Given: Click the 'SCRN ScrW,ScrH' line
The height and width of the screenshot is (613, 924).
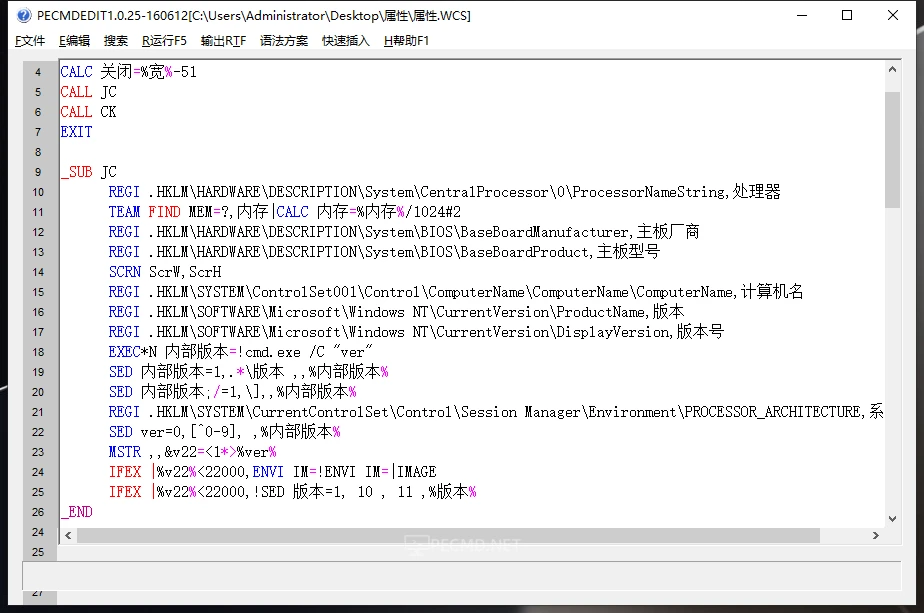Looking at the screenshot, I should pyautogui.click(x=165, y=272).
